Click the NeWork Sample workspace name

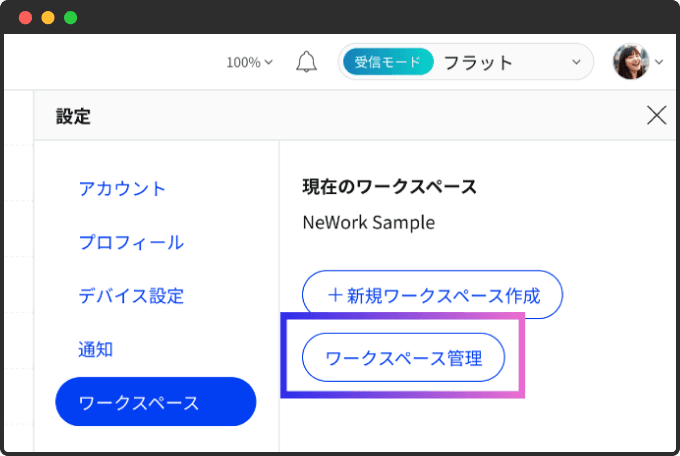[369, 223]
